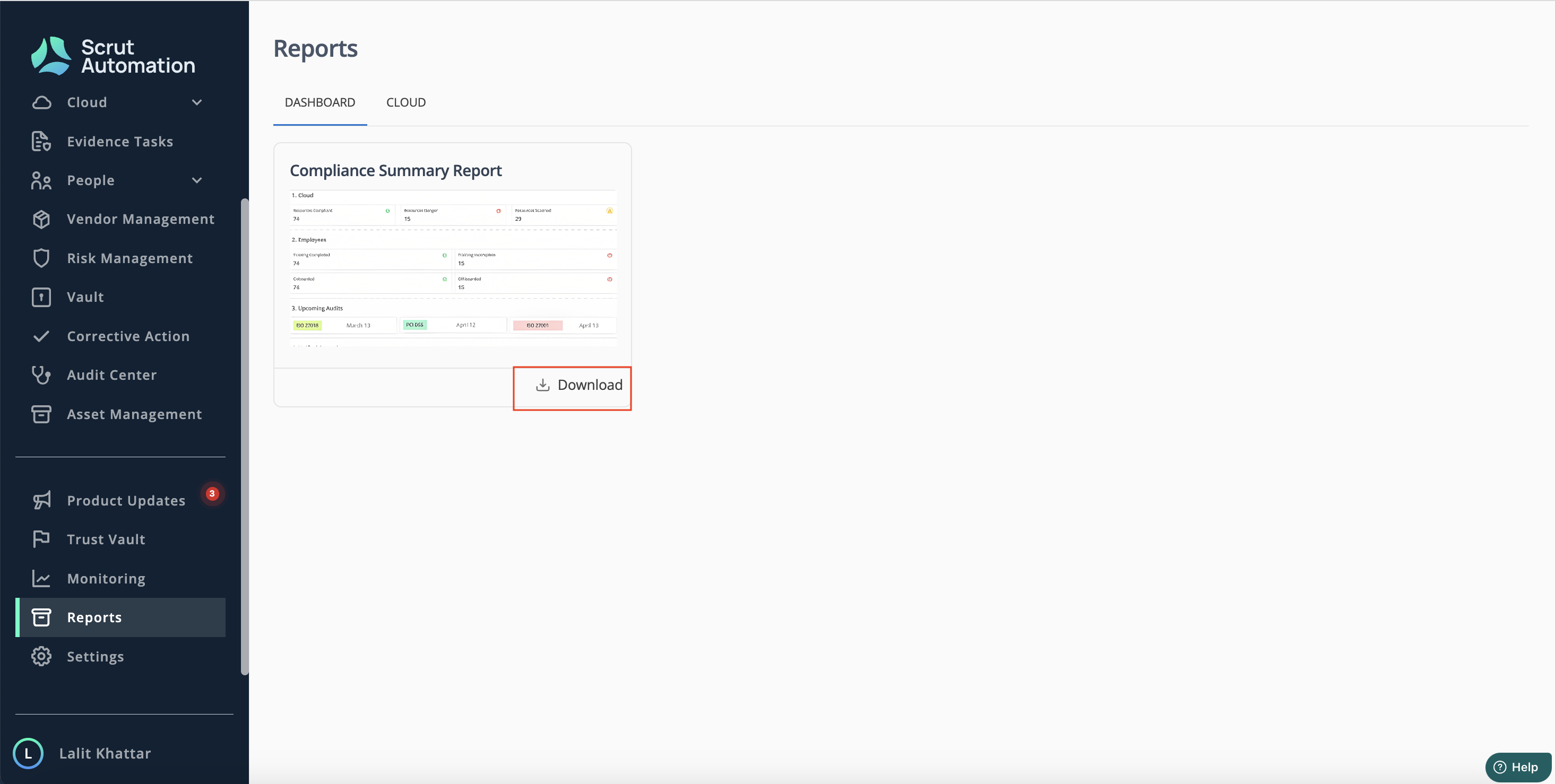1555x784 pixels.
Task: Click the Compliance Summary Report preview thumbnail
Action: pos(453,268)
